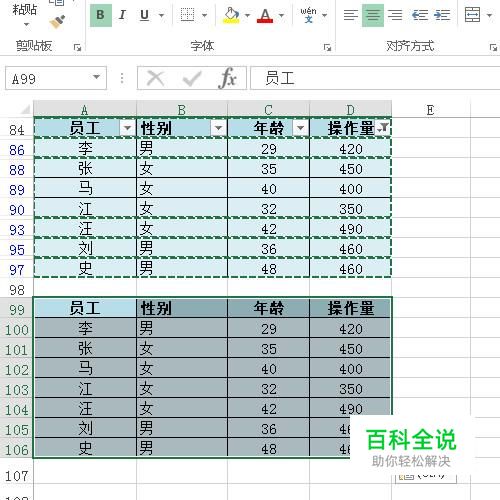Click formula bar containing 员工
The image size is (500, 500).
pyautogui.click(x=375, y=78)
